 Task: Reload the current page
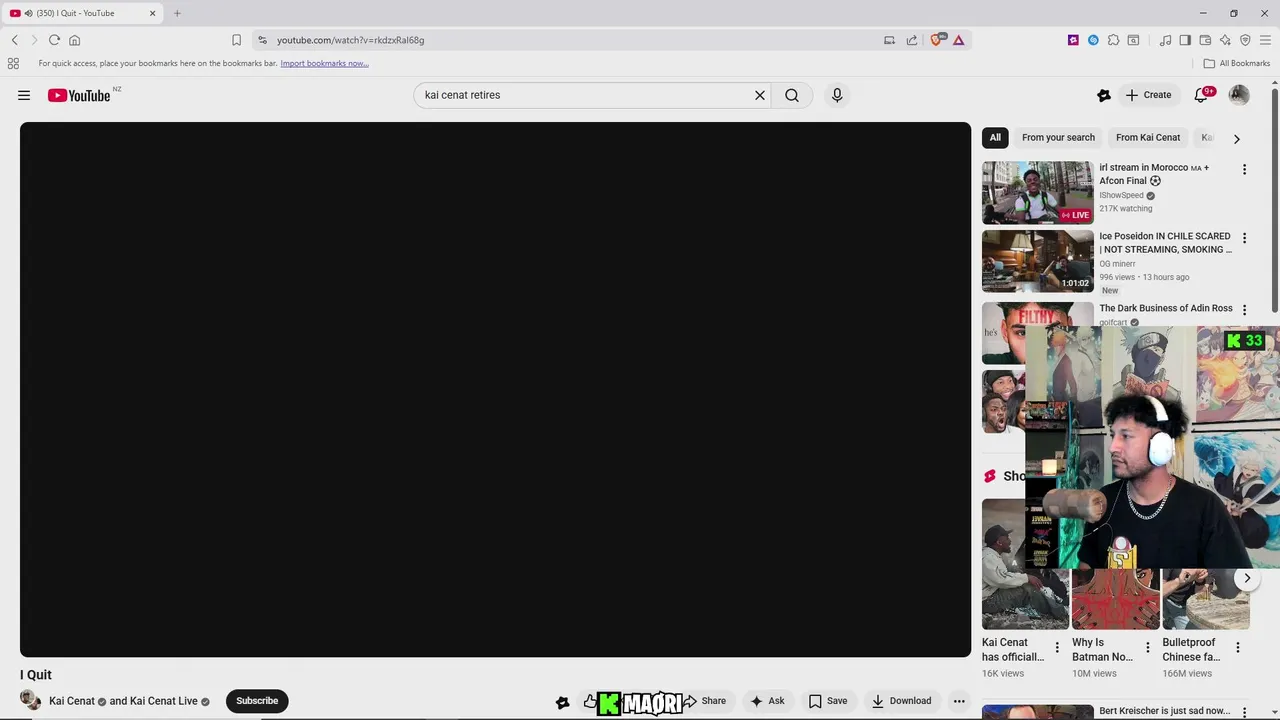[54, 40]
